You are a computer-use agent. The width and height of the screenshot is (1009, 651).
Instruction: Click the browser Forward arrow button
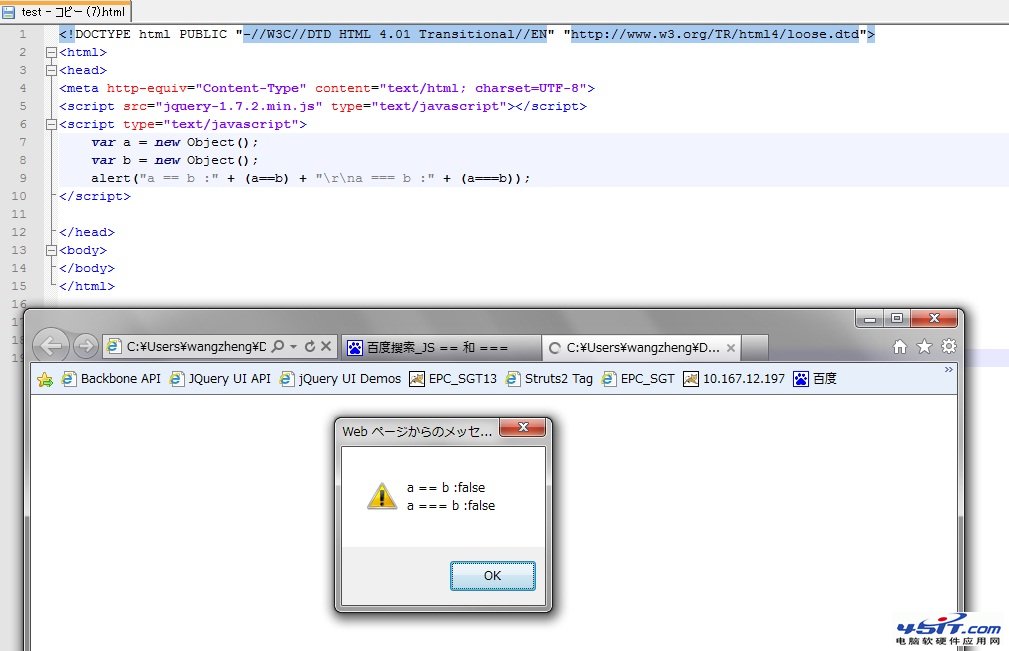(86, 346)
